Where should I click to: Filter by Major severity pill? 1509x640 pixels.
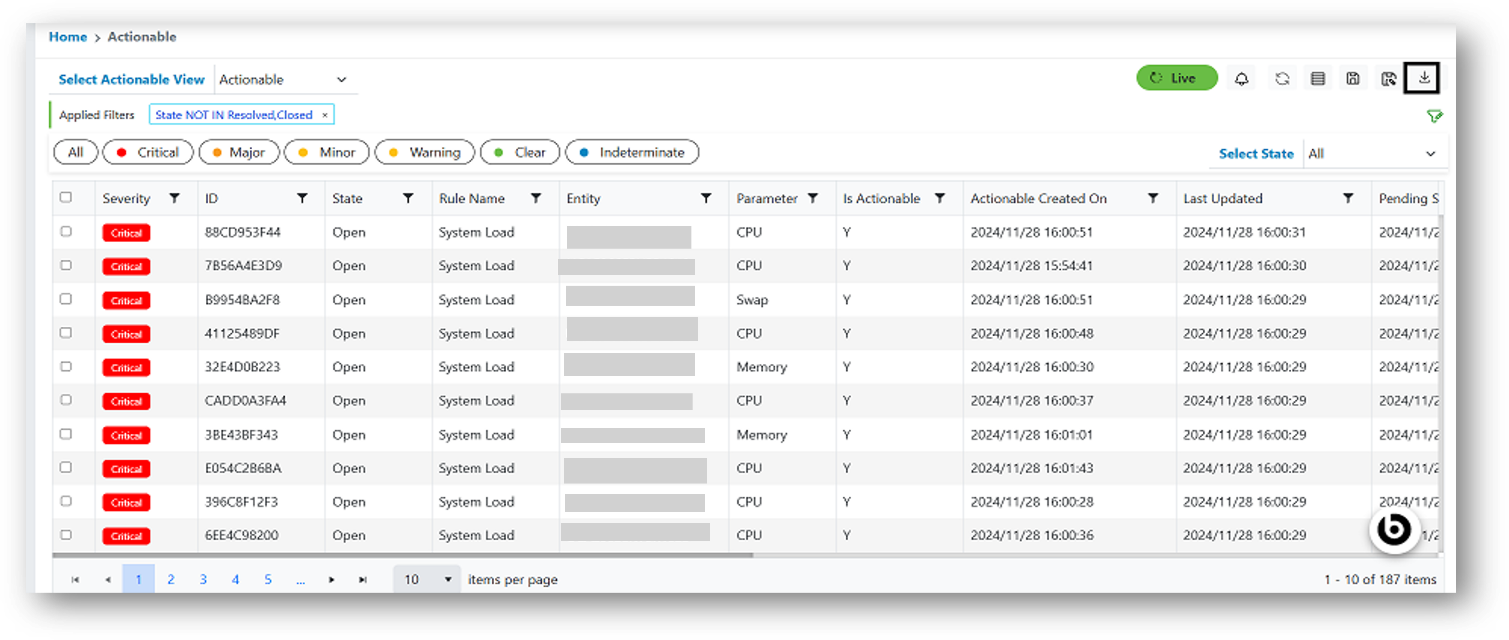point(239,152)
